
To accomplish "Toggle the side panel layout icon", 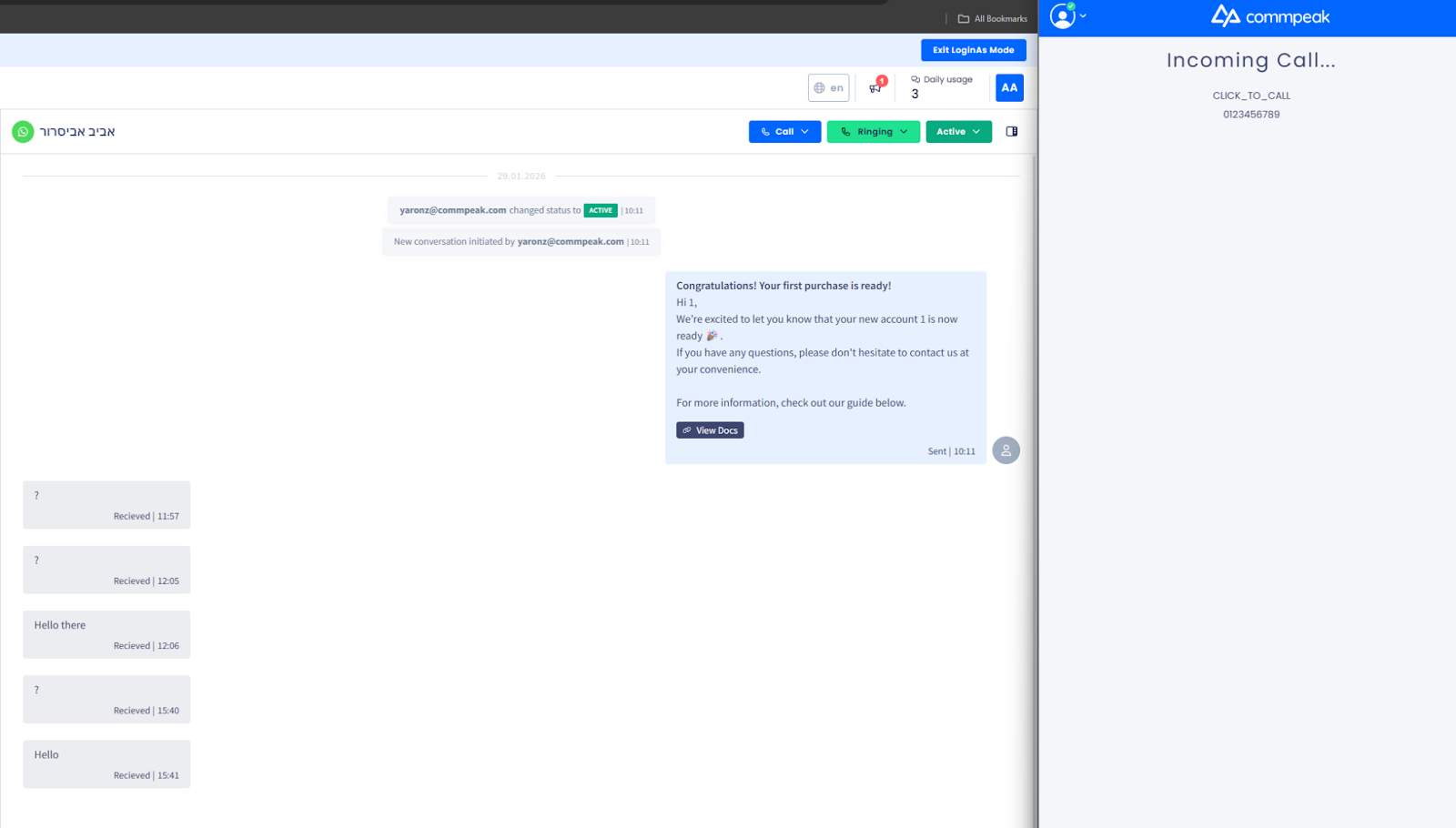I will [1012, 132].
